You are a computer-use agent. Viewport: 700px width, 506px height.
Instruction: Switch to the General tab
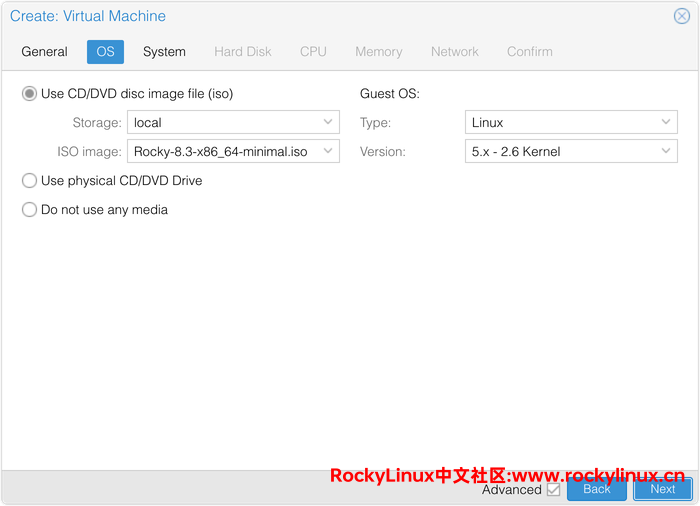tap(45, 52)
